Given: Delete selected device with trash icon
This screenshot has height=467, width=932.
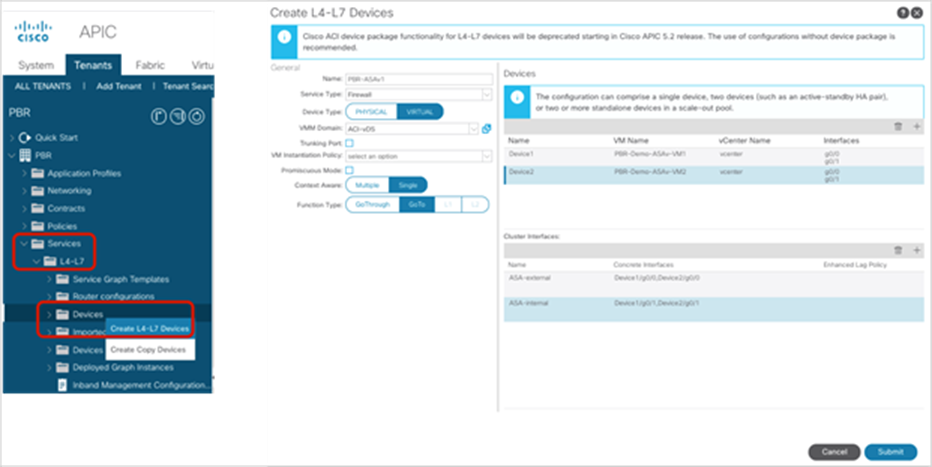Looking at the screenshot, I should tap(898, 127).
